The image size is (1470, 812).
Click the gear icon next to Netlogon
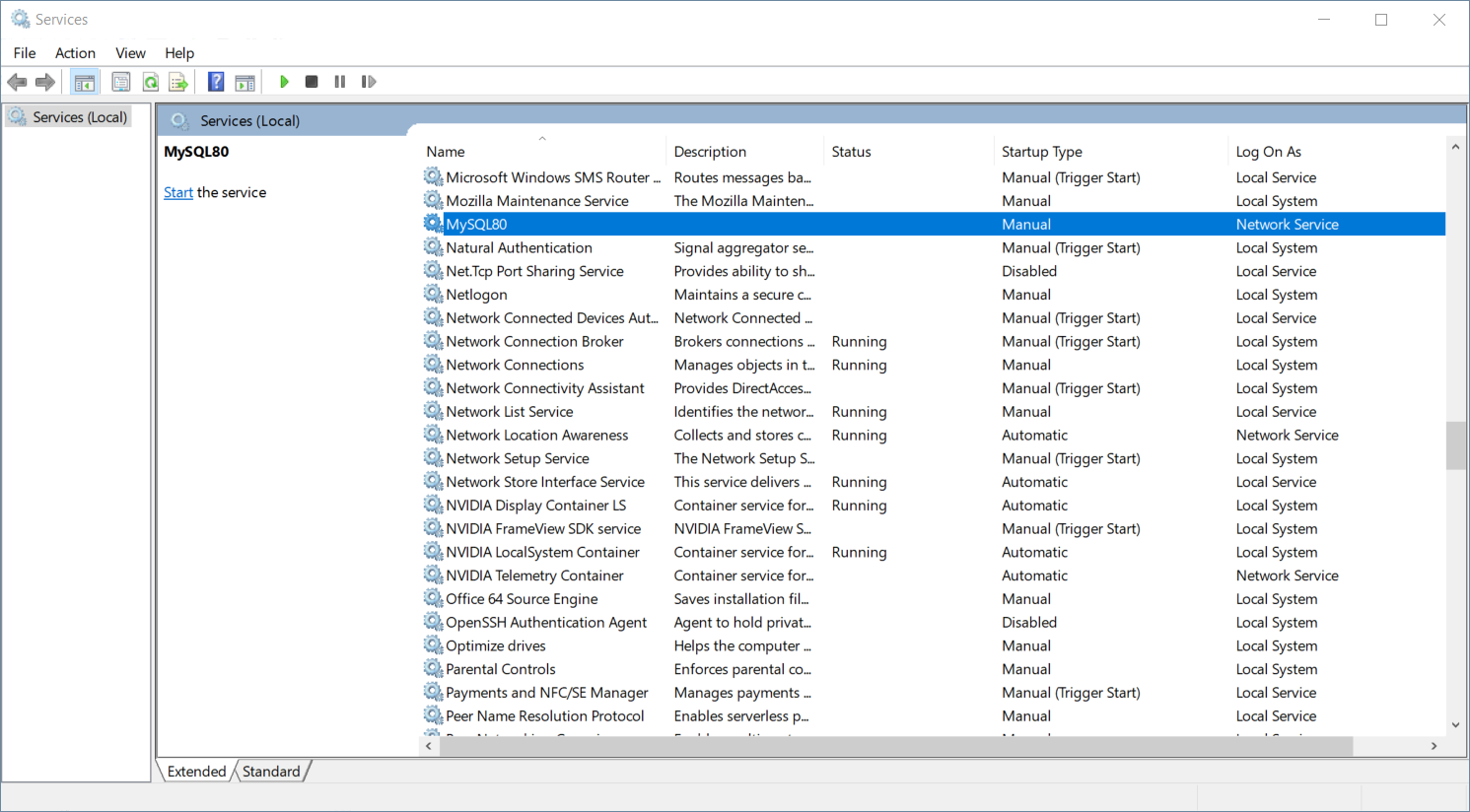pyautogui.click(x=433, y=294)
